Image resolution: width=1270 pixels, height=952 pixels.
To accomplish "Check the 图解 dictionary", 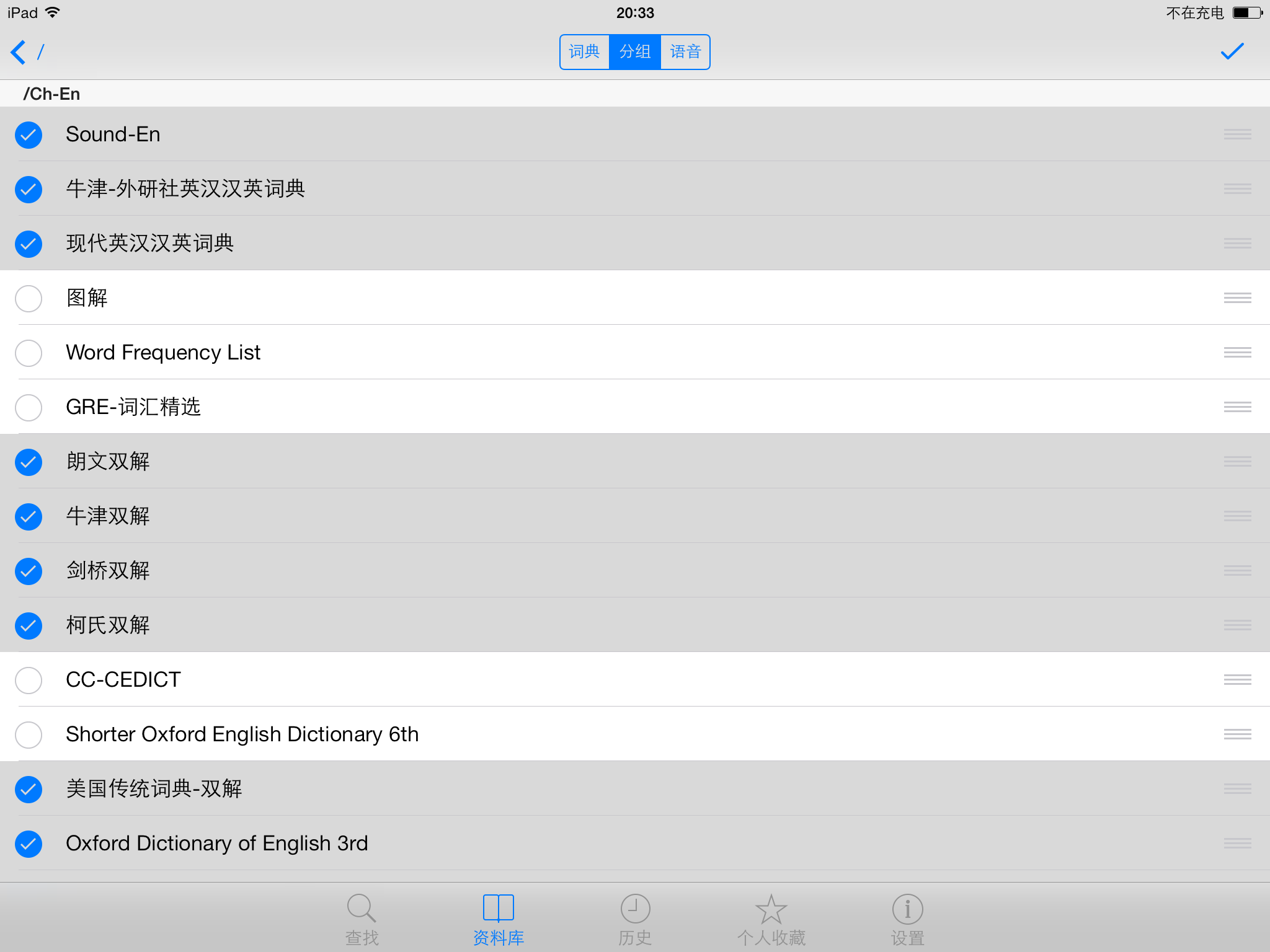I will 29,298.
